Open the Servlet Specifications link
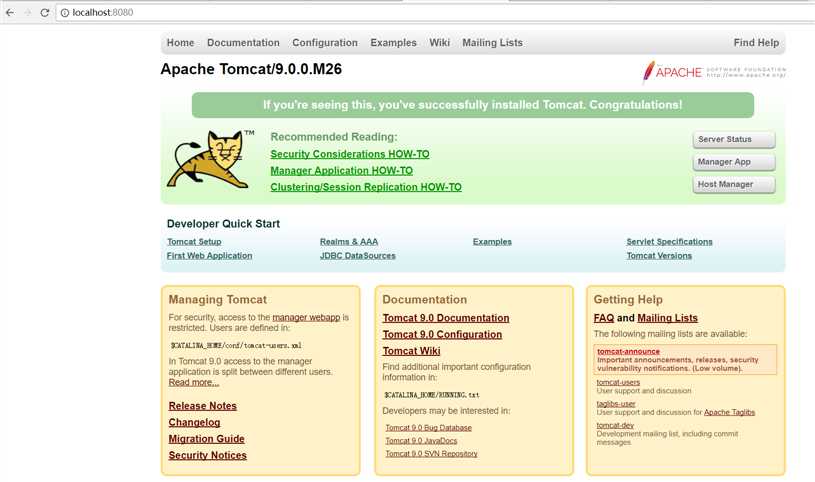The width and height of the screenshot is (815, 482). (669, 242)
